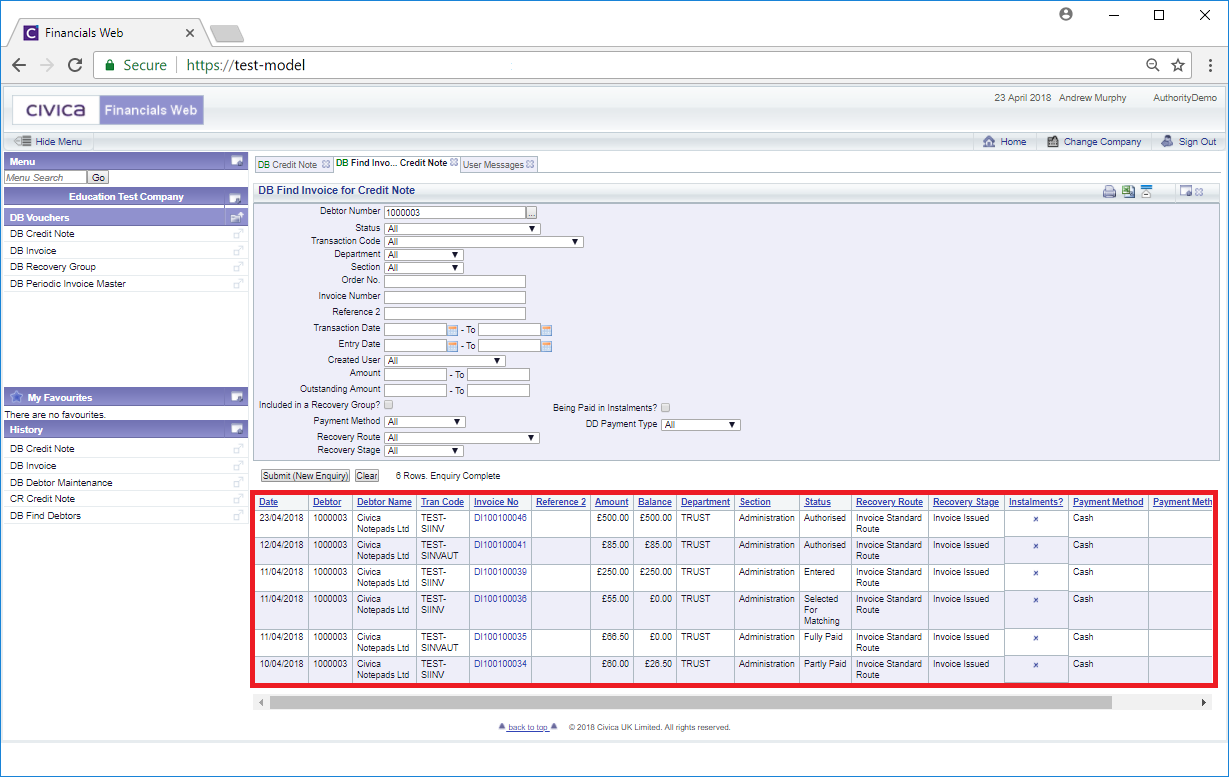The image size is (1230, 777).
Task: Open DB Periodic Invoice Master in new window
Action: point(238,284)
